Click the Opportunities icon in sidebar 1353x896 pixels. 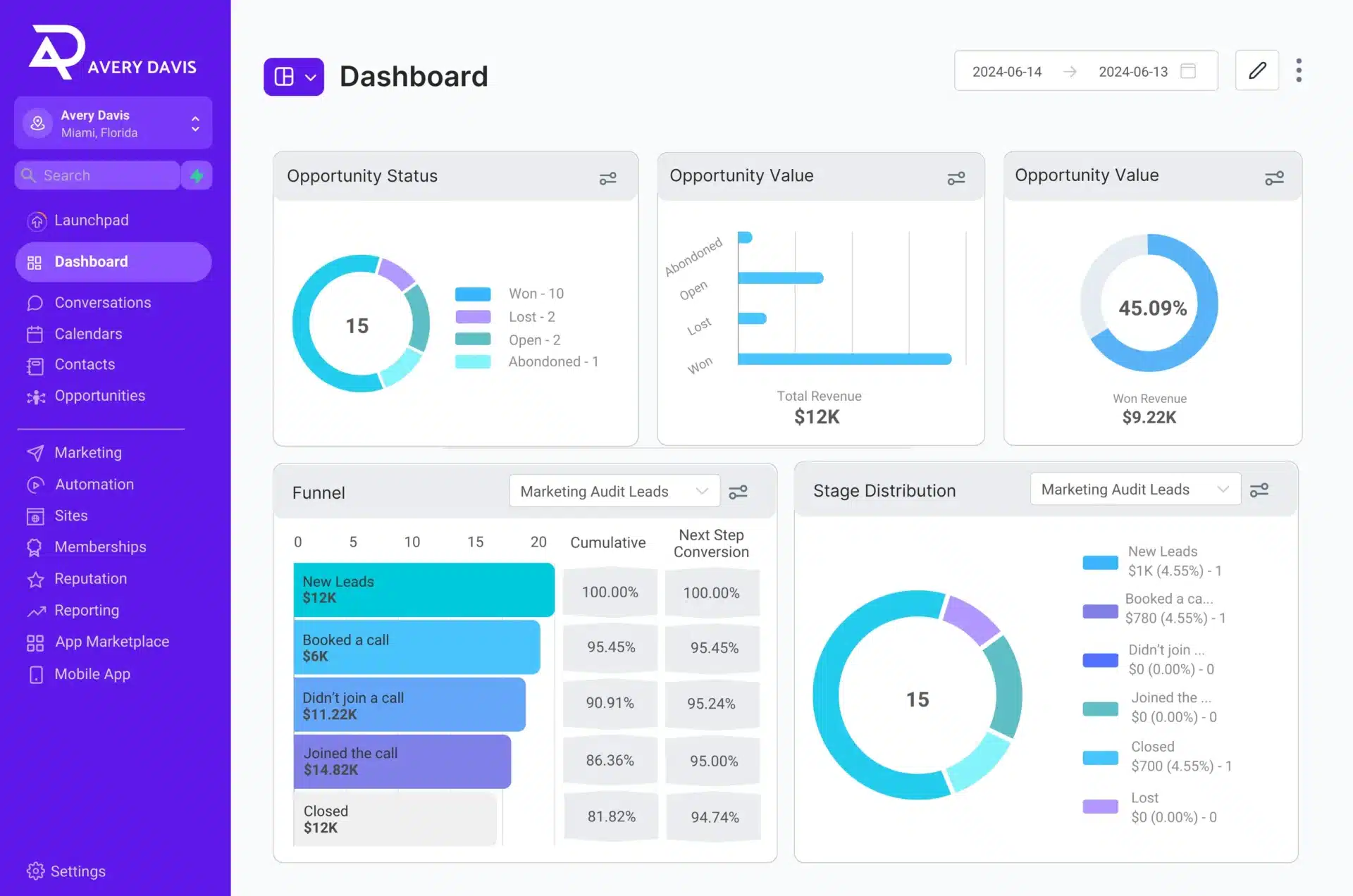tap(36, 397)
